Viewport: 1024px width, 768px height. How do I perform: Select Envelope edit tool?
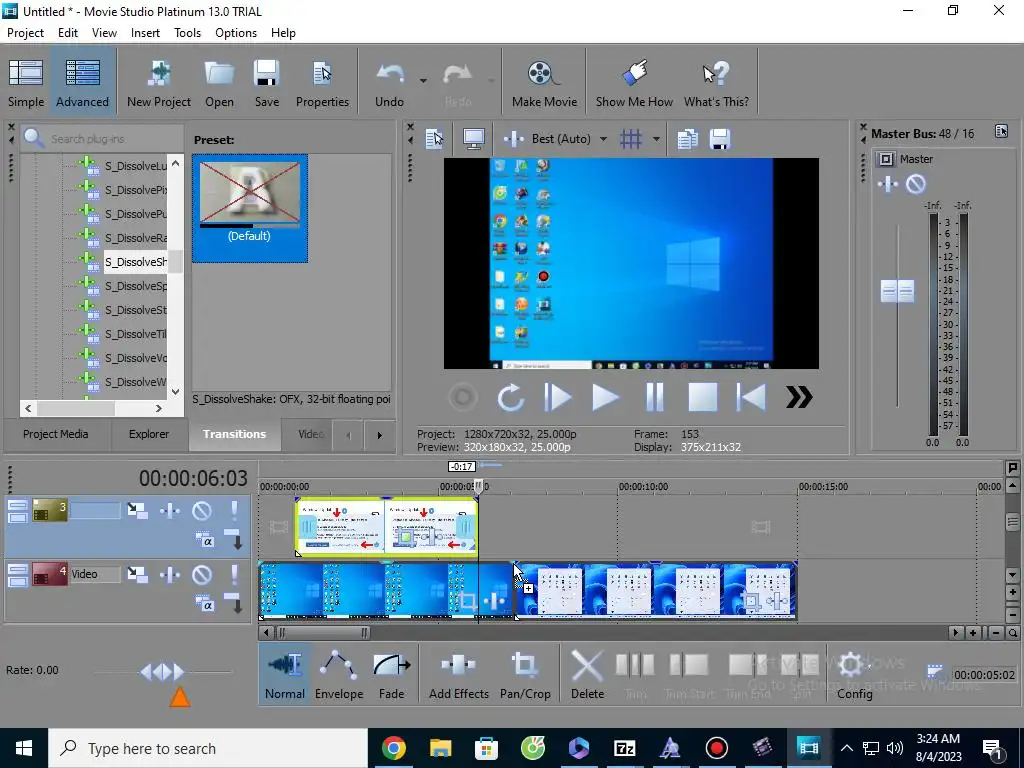pyautogui.click(x=339, y=675)
